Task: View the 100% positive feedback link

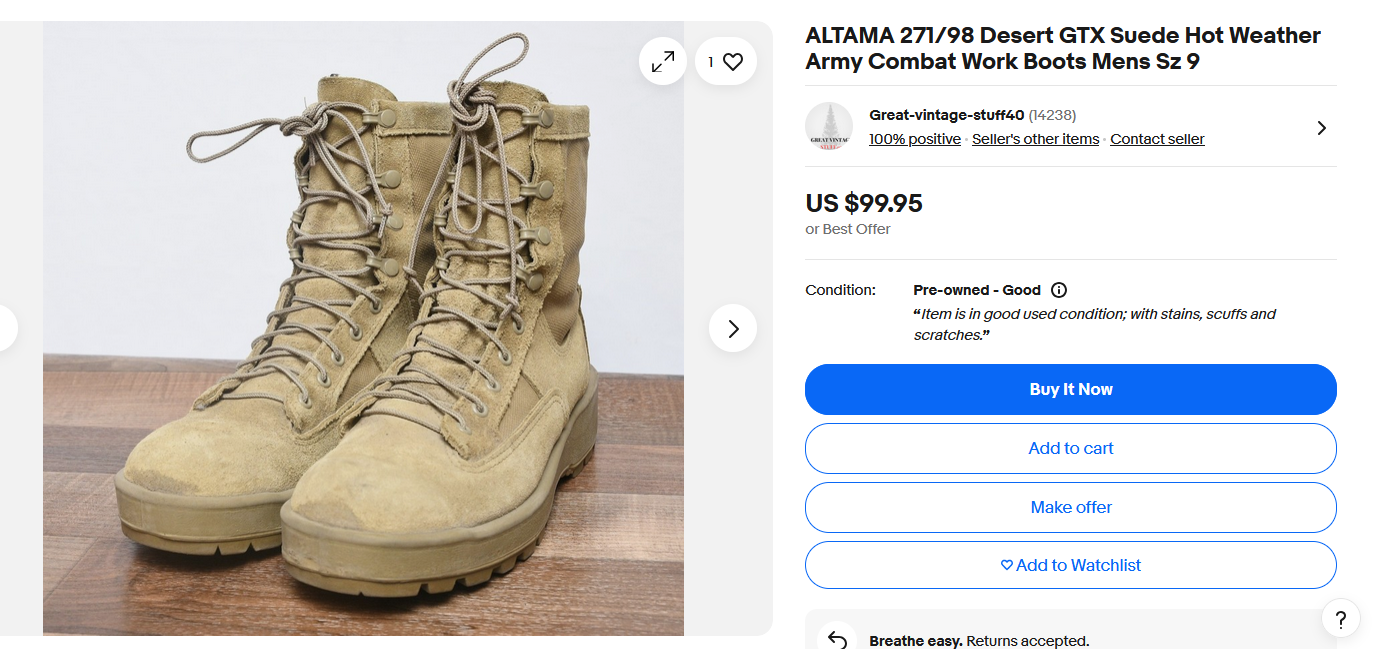Action: point(915,139)
